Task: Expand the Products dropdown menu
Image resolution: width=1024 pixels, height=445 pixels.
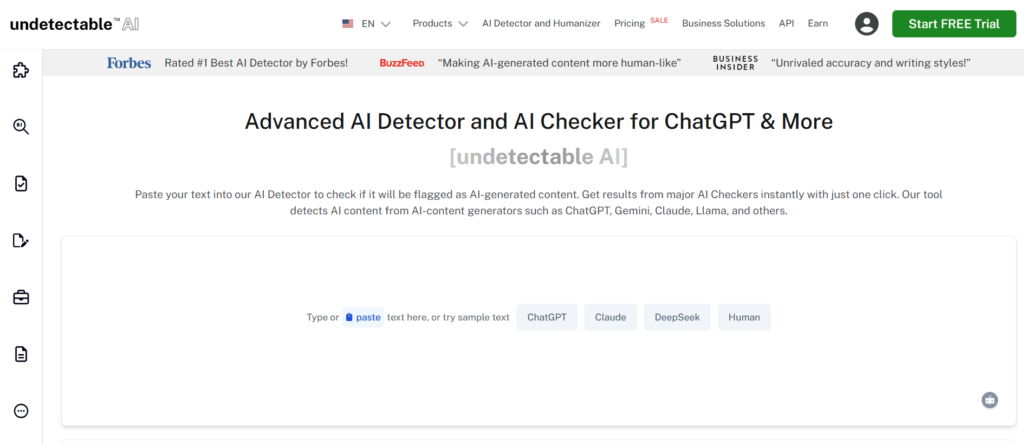Action: click(440, 23)
